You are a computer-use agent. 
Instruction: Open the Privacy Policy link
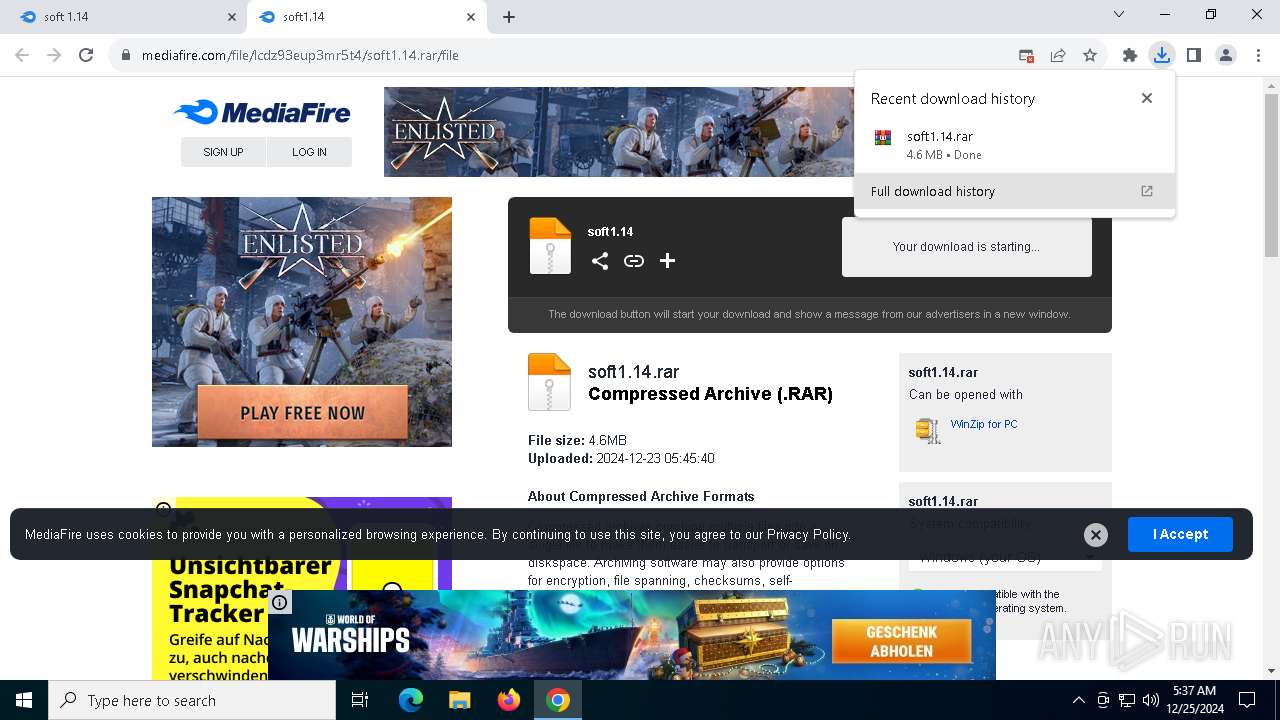coord(808,534)
